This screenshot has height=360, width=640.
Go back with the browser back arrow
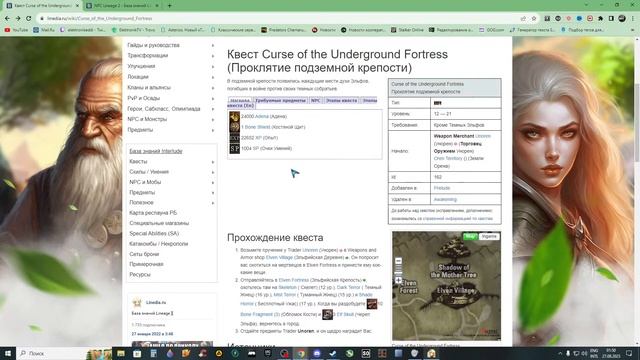[7, 18]
